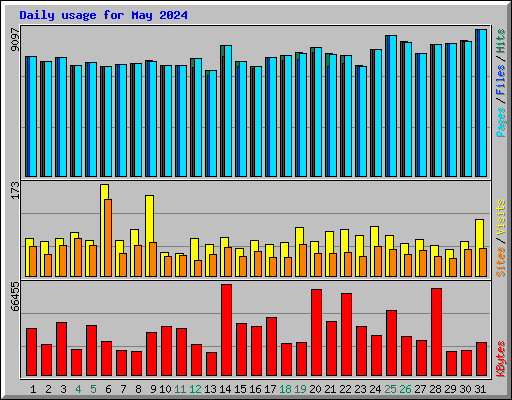Click the 'Daily usage for May 2024' title

103,15
